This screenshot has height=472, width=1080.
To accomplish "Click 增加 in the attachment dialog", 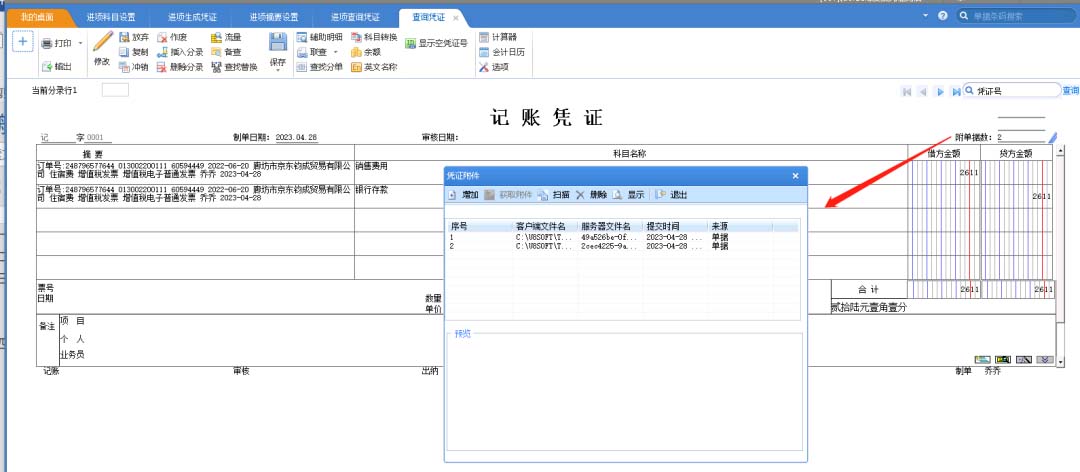I will [464, 195].
